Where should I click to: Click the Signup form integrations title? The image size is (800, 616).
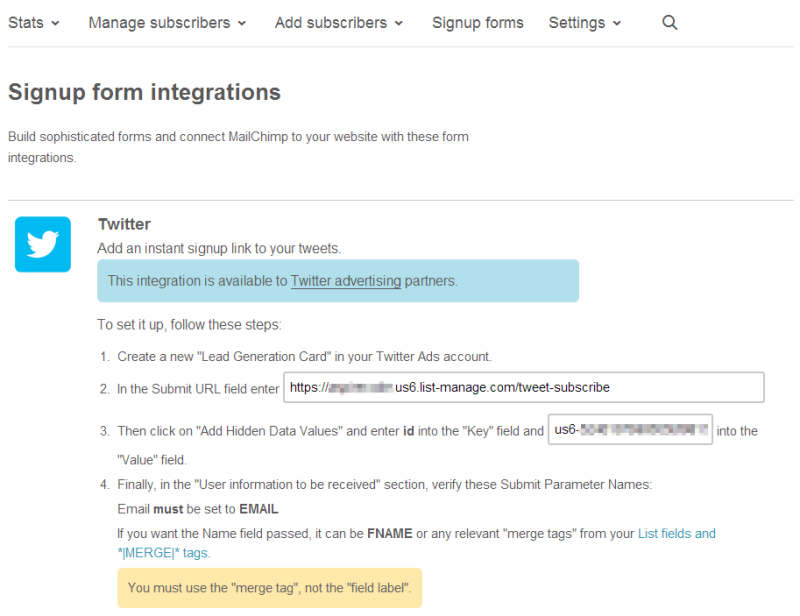tap(144, 93)
